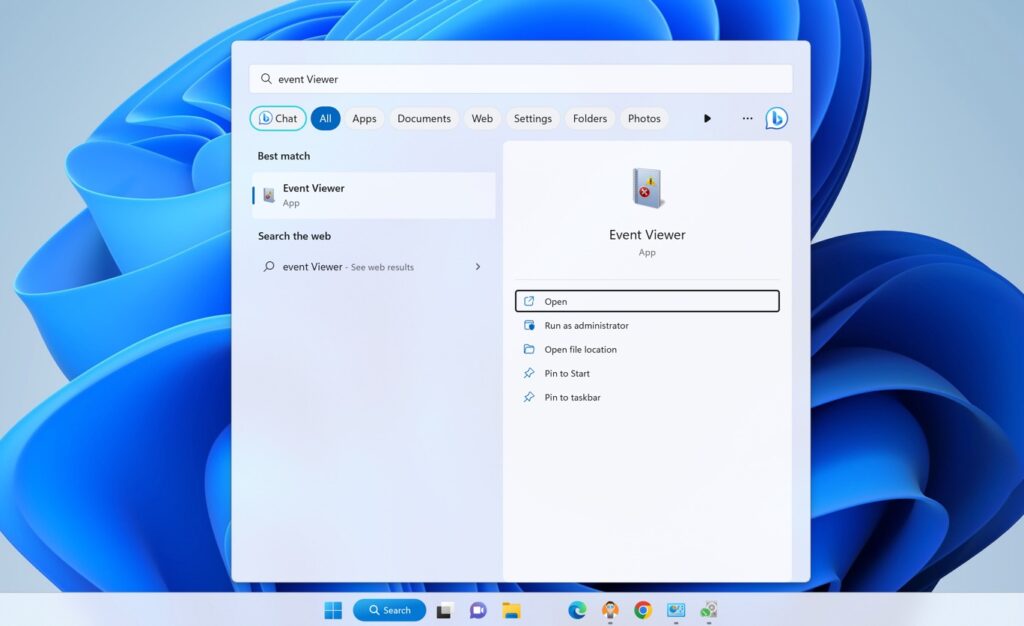
Task: Click the Bing Chat icon in search window
Action: tap(777, 118)
